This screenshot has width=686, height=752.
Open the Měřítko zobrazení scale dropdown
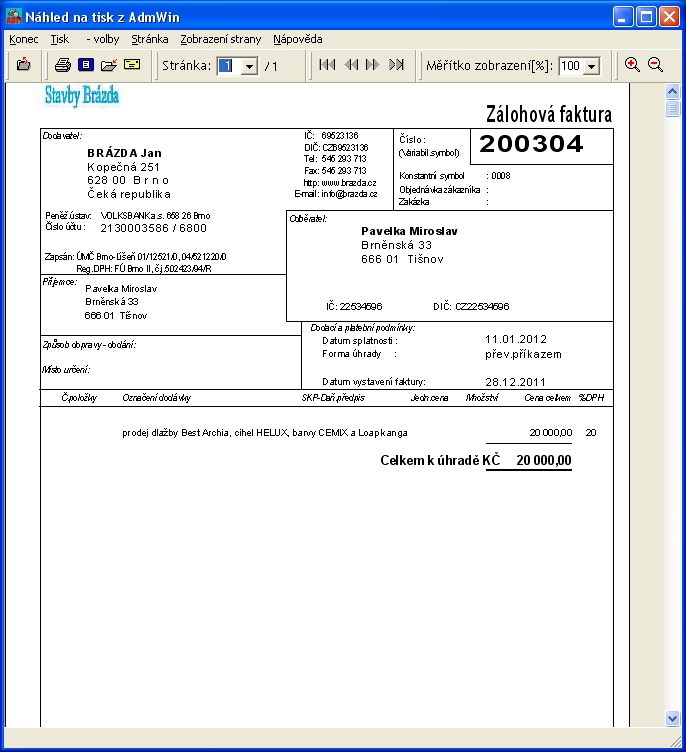(592, 66)
